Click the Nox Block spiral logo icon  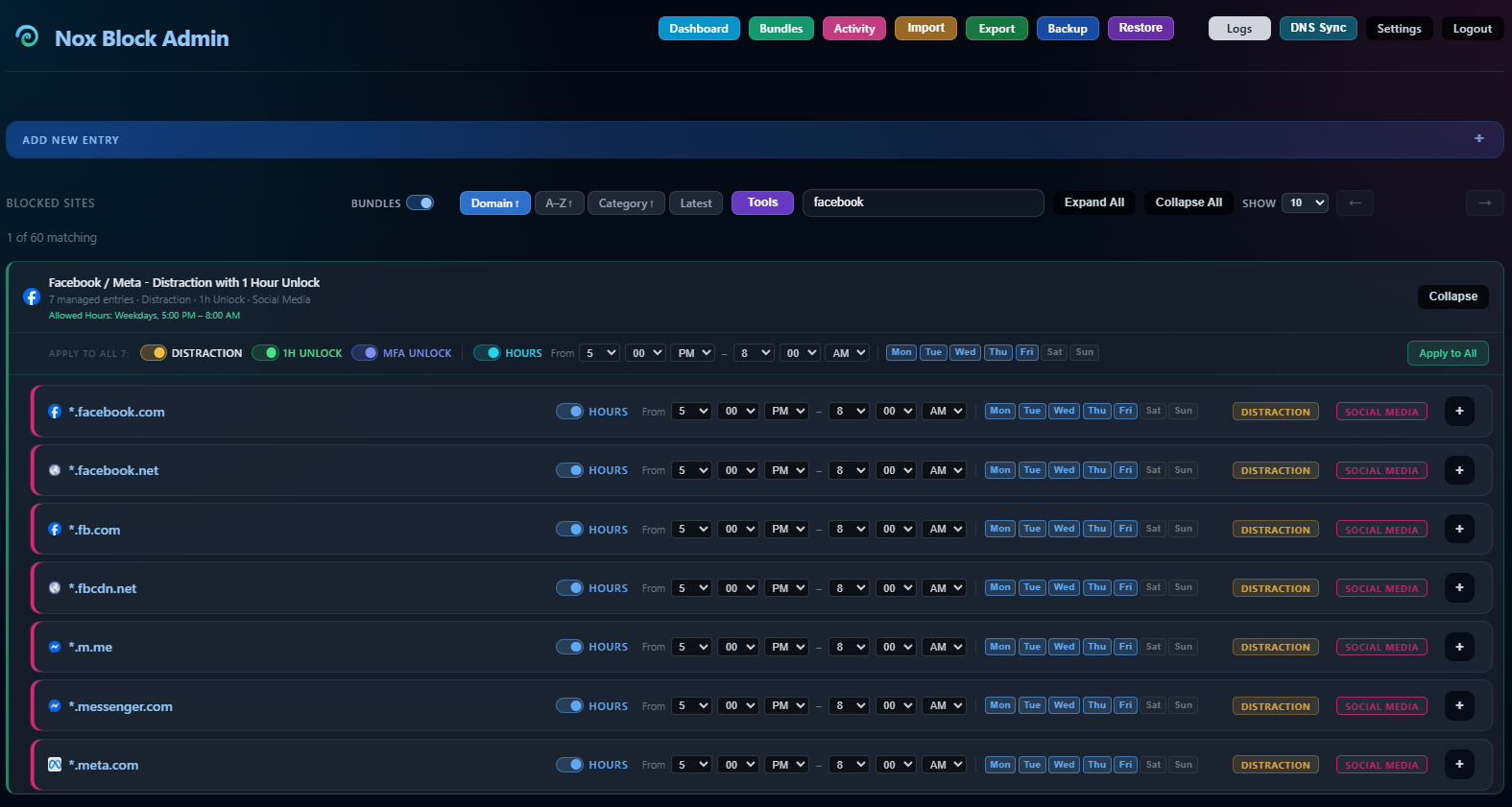click(x=28, y=36)
